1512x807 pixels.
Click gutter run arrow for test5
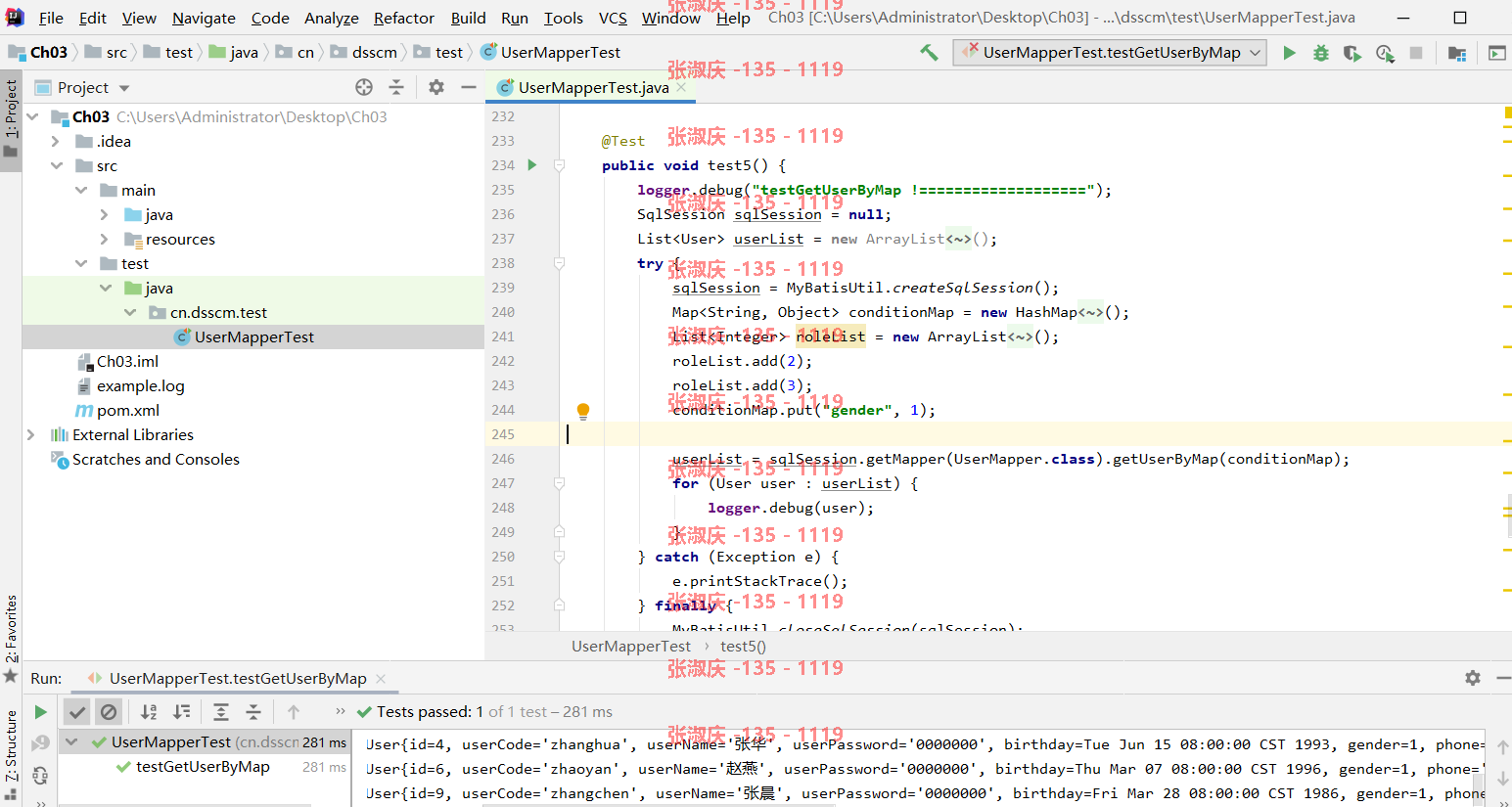coord(532,164)
